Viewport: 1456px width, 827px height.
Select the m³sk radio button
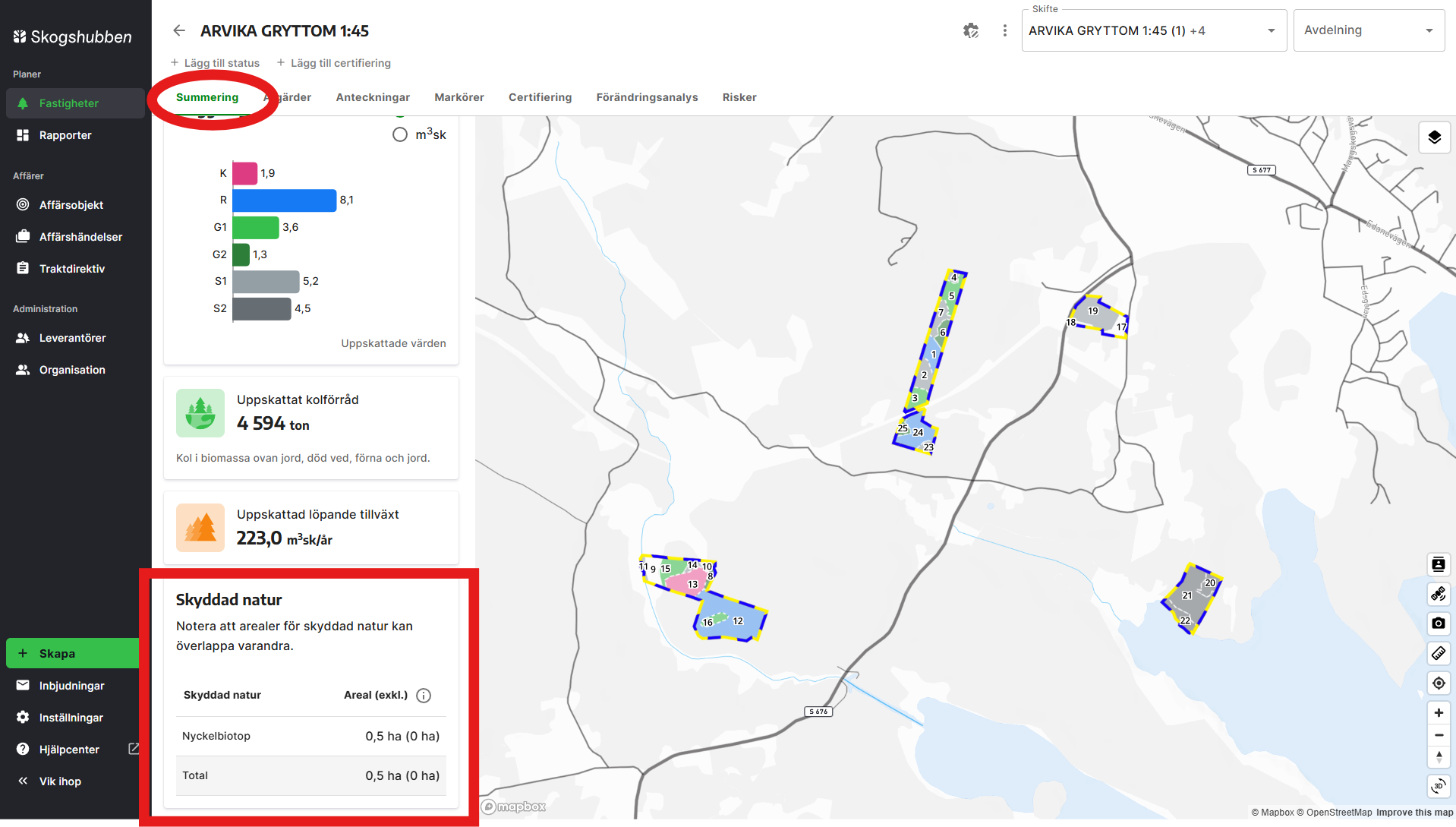tap(400, 134)
